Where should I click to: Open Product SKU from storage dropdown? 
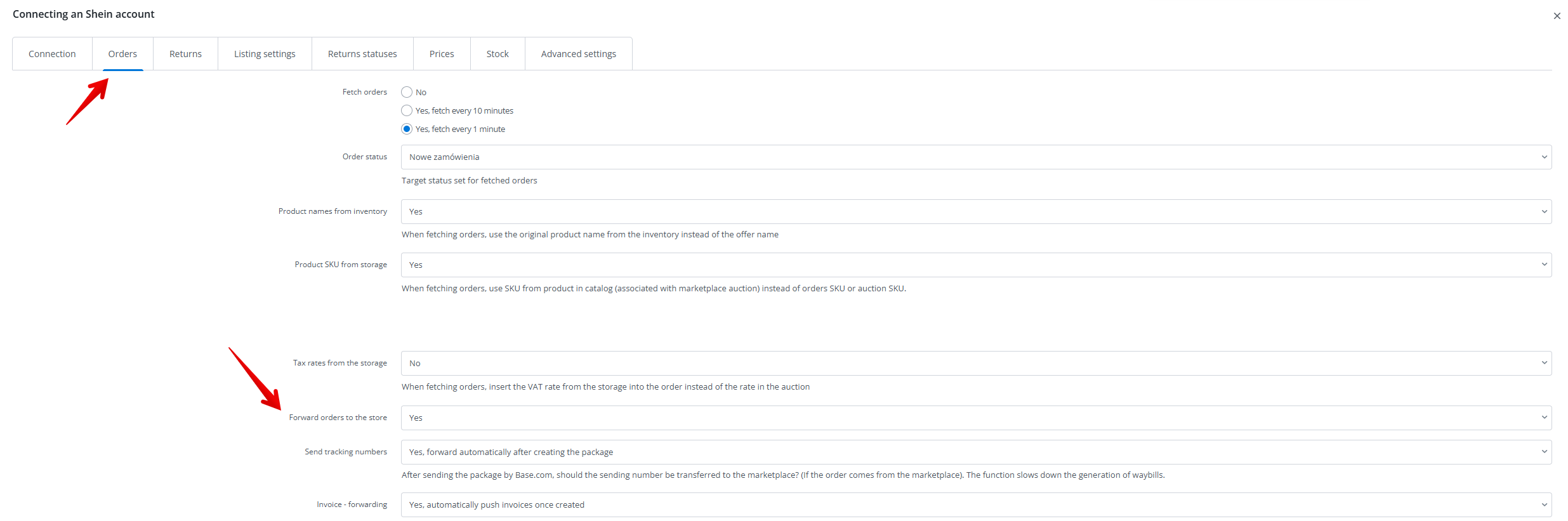pyautogui.click(x=975, y=265)
